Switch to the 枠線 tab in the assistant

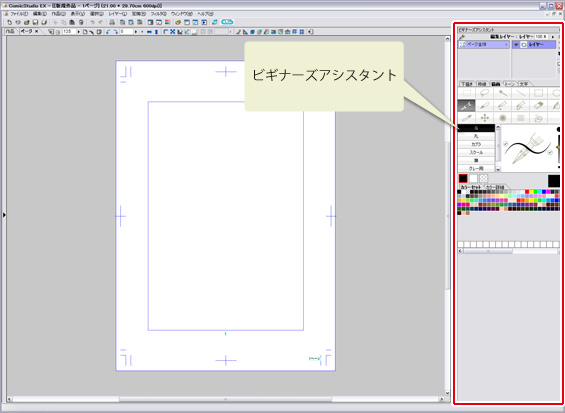click(481, 84)
